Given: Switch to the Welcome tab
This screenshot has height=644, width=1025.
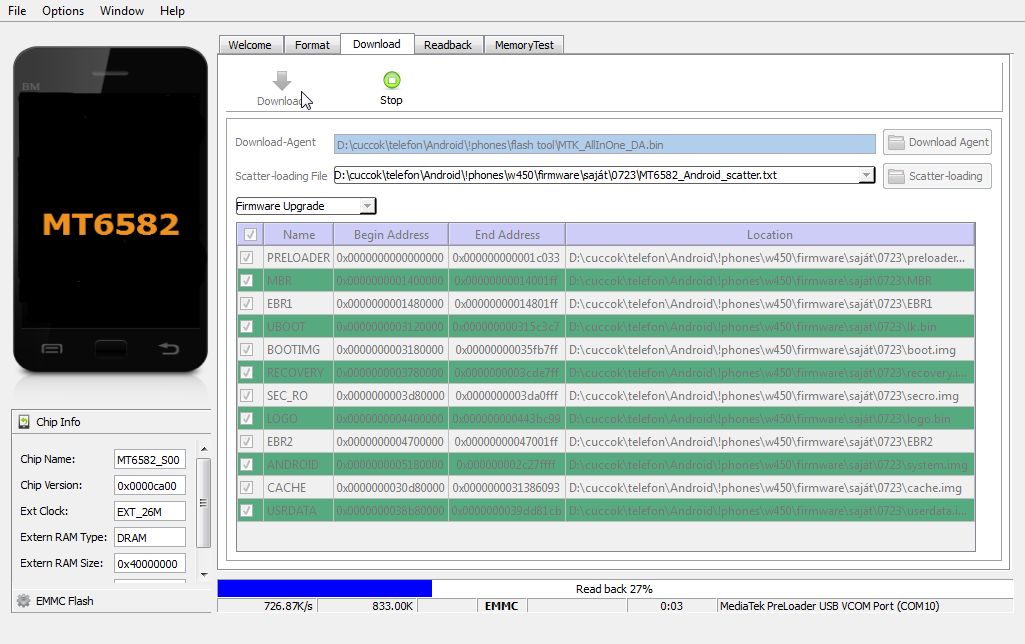Looking at the screenshot, I should click(x=250, y=44).
